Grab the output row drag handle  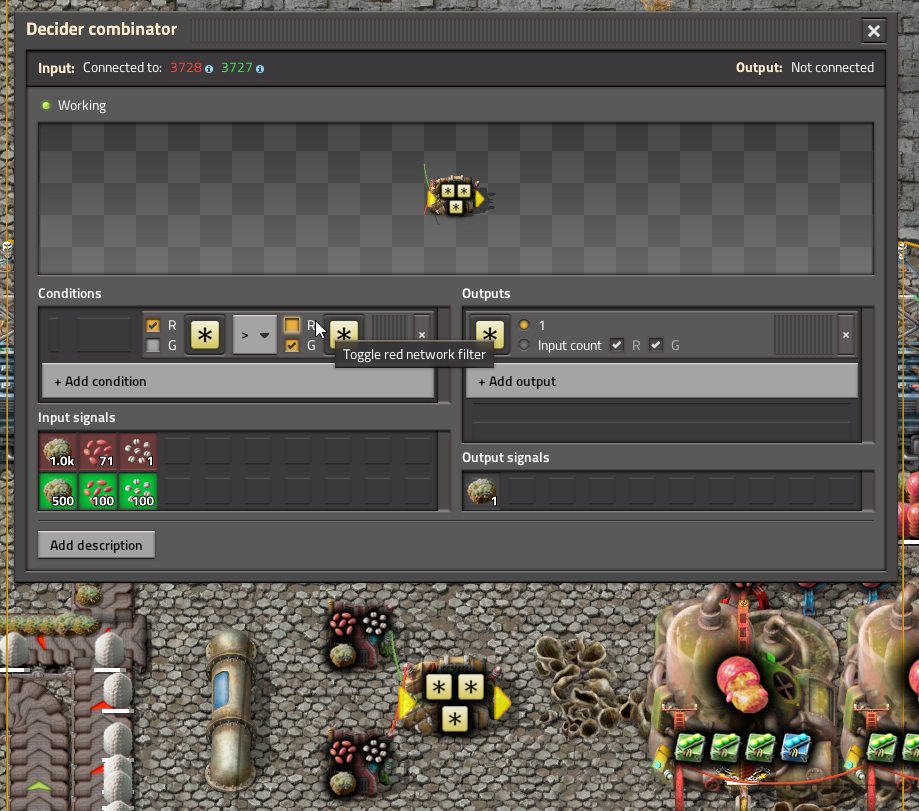(x=803, y=335)
